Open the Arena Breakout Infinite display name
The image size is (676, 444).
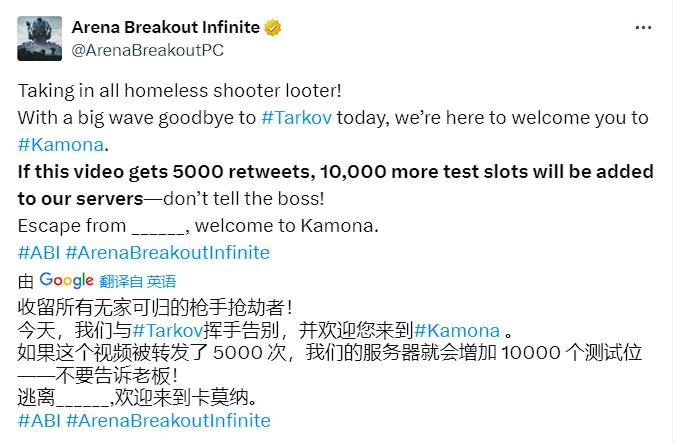167,27
